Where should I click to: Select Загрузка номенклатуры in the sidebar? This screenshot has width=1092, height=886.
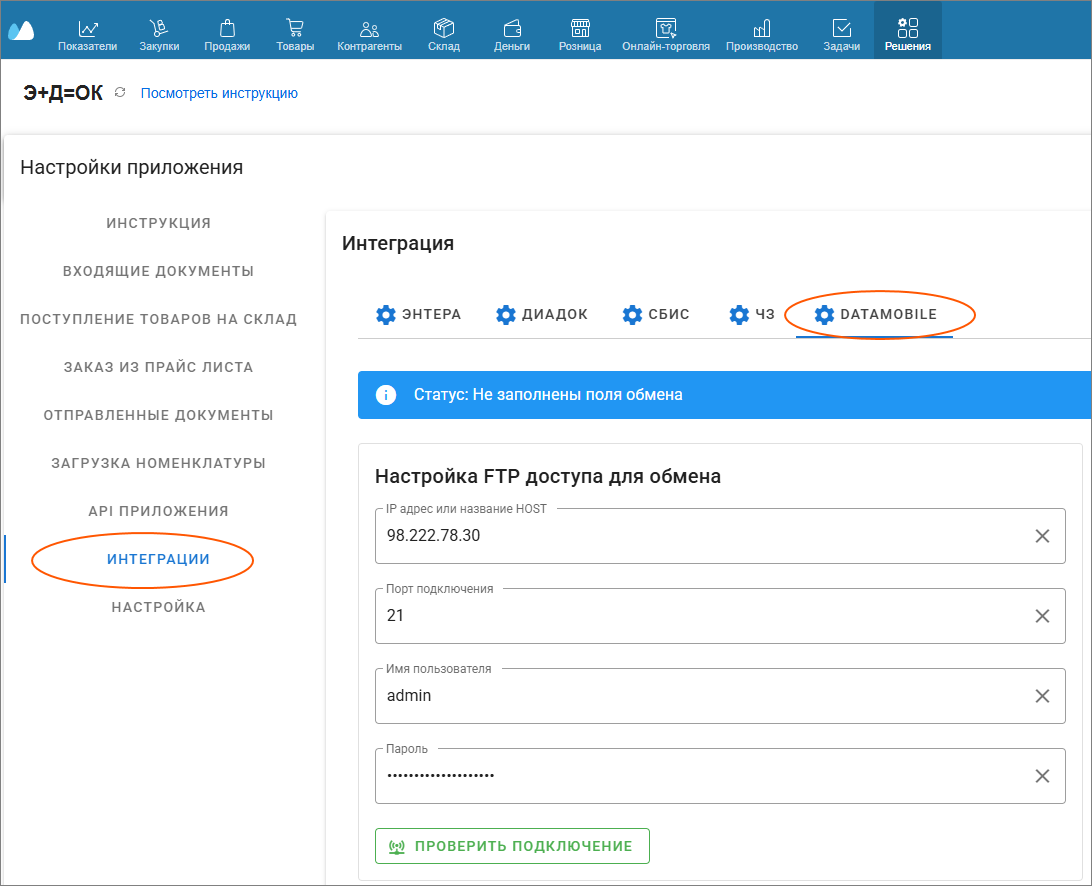tap(158, 463)
